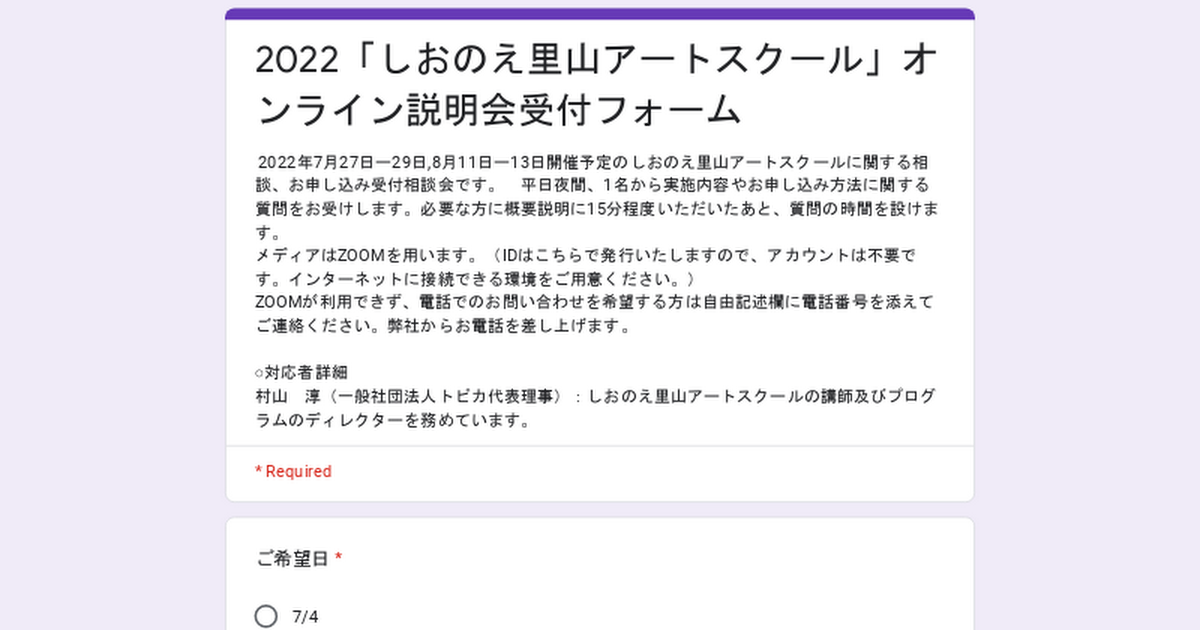Select the 7/4 radio button
Screen dimensions: 1200x630
pyautogui.click(x=266, y=616)
